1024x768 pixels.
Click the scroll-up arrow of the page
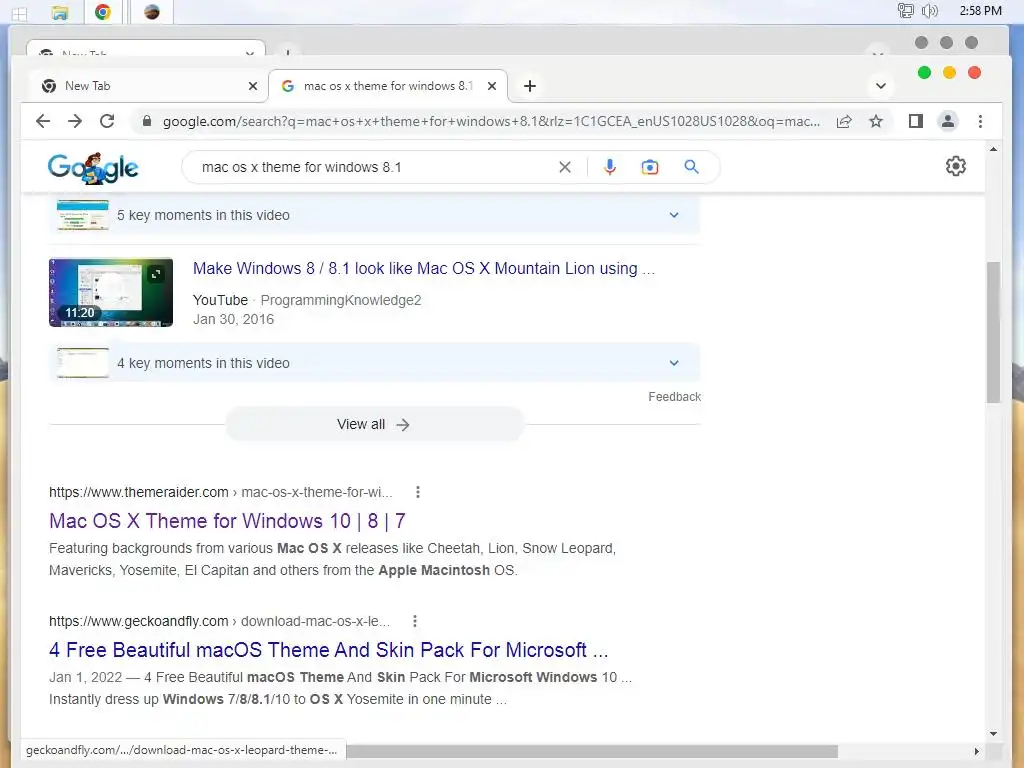click(x=993, y=150)
